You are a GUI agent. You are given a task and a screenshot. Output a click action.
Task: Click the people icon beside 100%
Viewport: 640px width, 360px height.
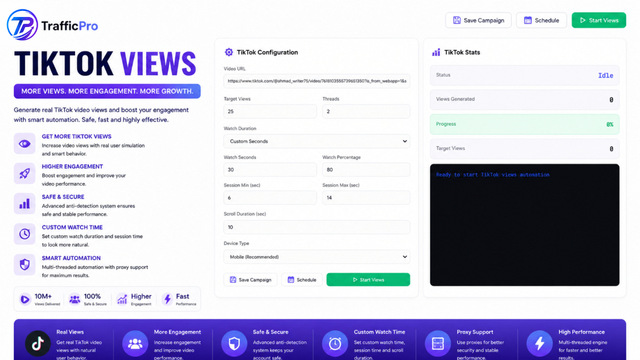click(x=74, y=299)
